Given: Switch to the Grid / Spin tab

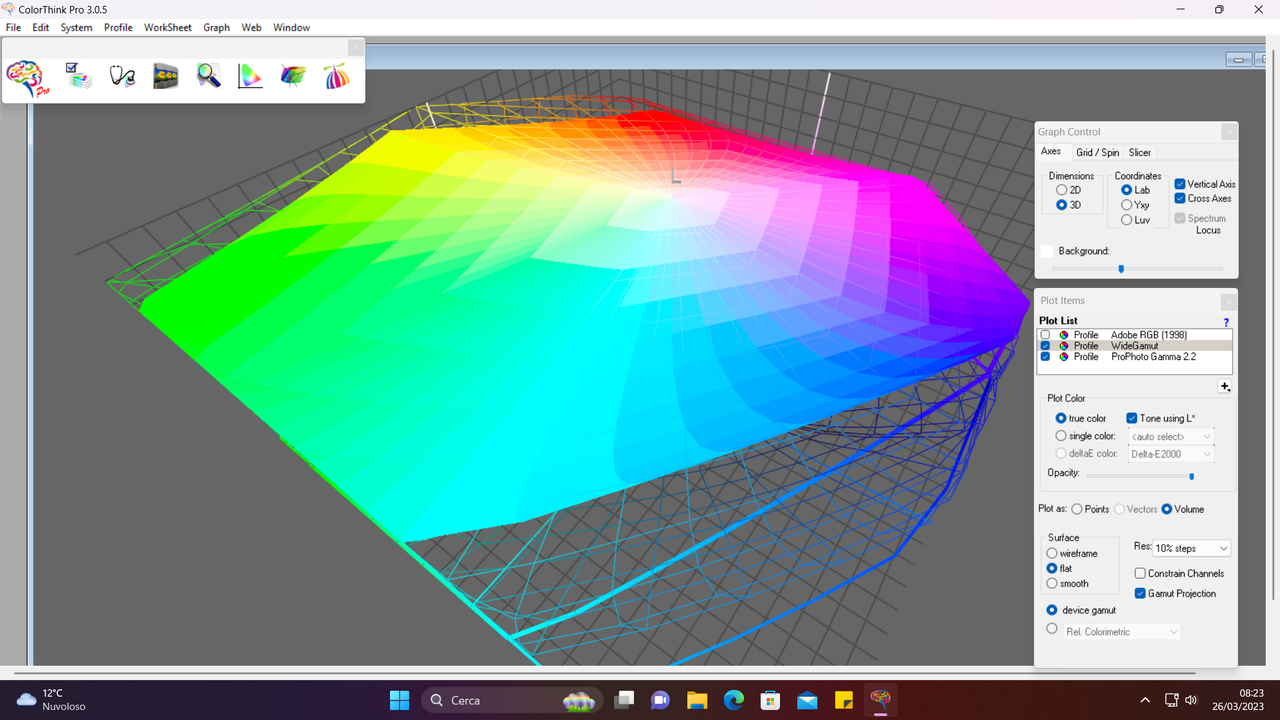Looking at the screenshot, I should 1097,152.
